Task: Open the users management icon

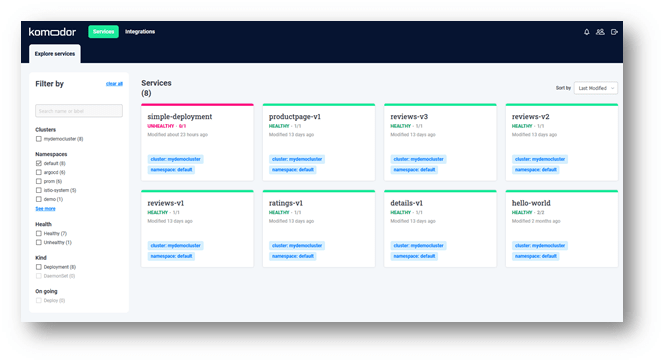Action: [600, 32]
